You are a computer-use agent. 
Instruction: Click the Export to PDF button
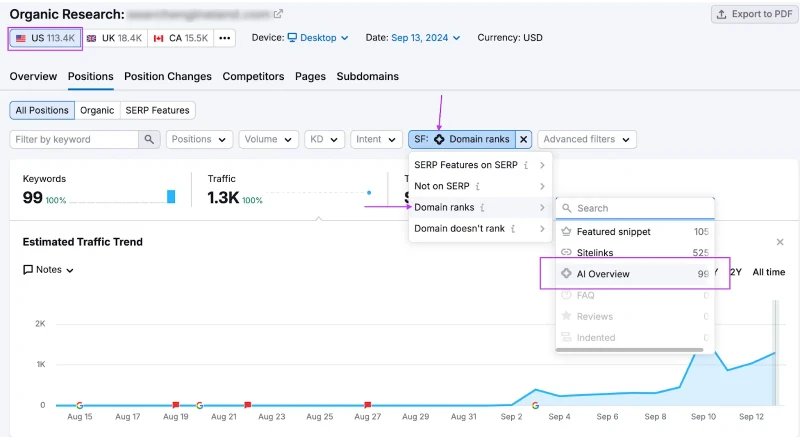coord(754,14)
